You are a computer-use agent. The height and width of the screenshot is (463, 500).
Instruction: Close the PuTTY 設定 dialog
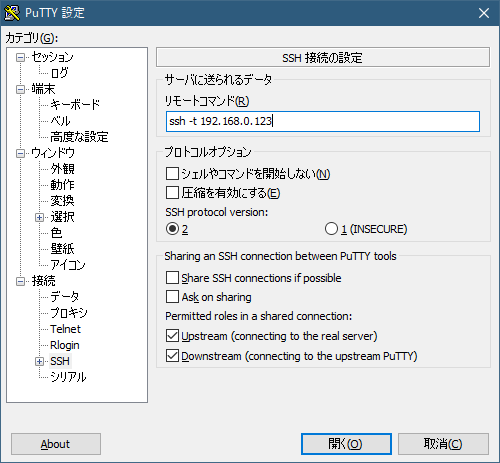[x=484, y=13]
